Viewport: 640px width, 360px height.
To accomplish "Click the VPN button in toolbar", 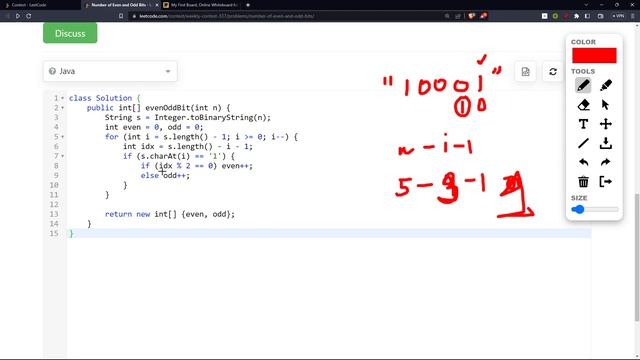I will (x=618, y=16).
